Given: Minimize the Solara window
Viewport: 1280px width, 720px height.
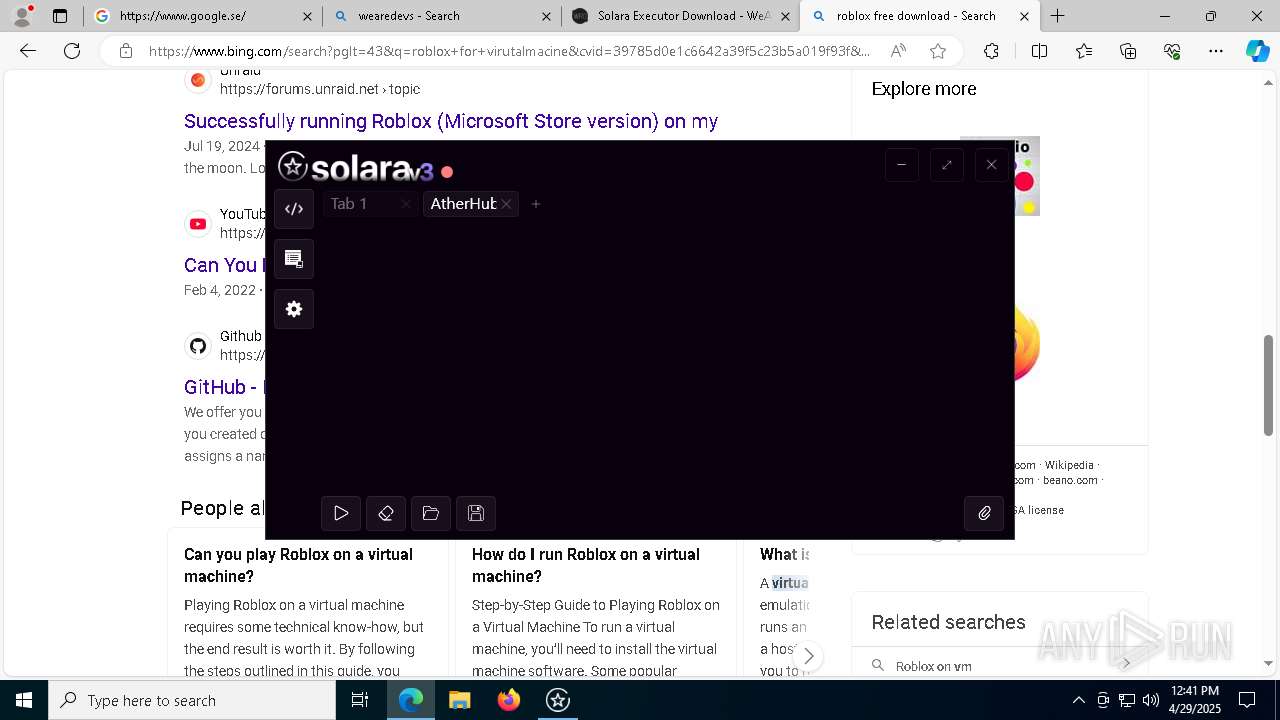Looking at the screenshot, I should tap(902, 165).
